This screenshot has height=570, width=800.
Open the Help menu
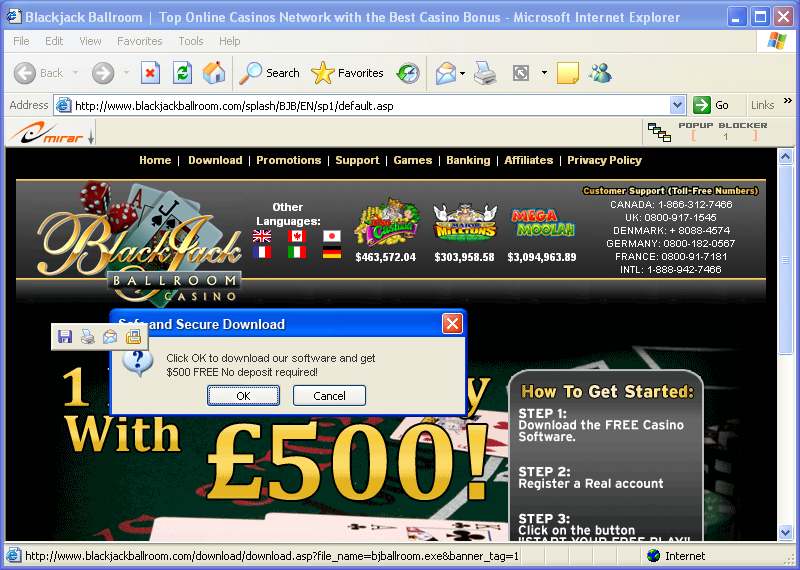(x=230, y=41)
